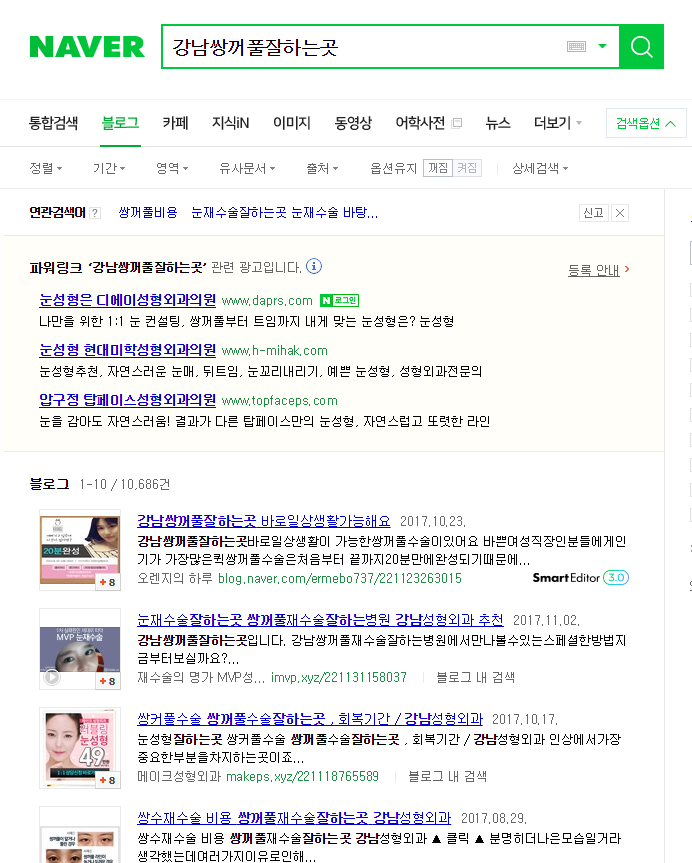Screen dimensions: 692x863
Task: Click blog author 메이크성형외과
Action: [x=179, y=777]
